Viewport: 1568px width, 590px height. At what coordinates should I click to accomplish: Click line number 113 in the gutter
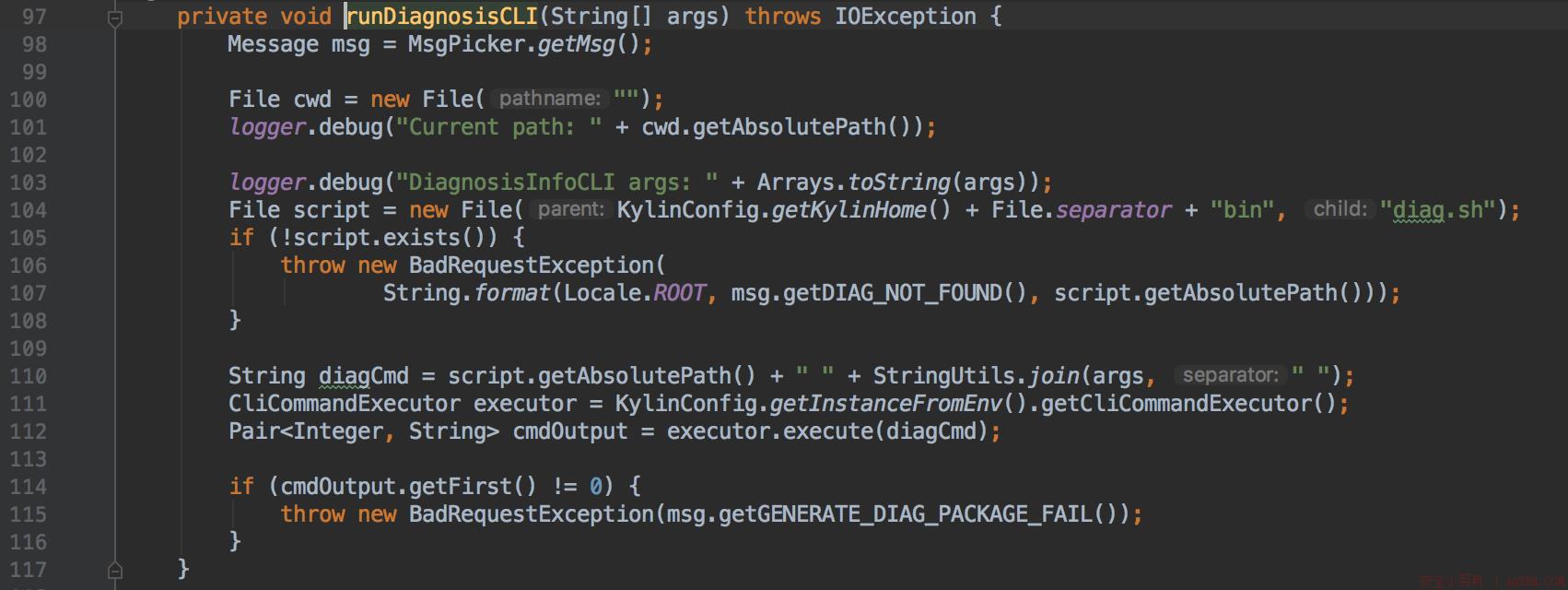tap(28, 459)
